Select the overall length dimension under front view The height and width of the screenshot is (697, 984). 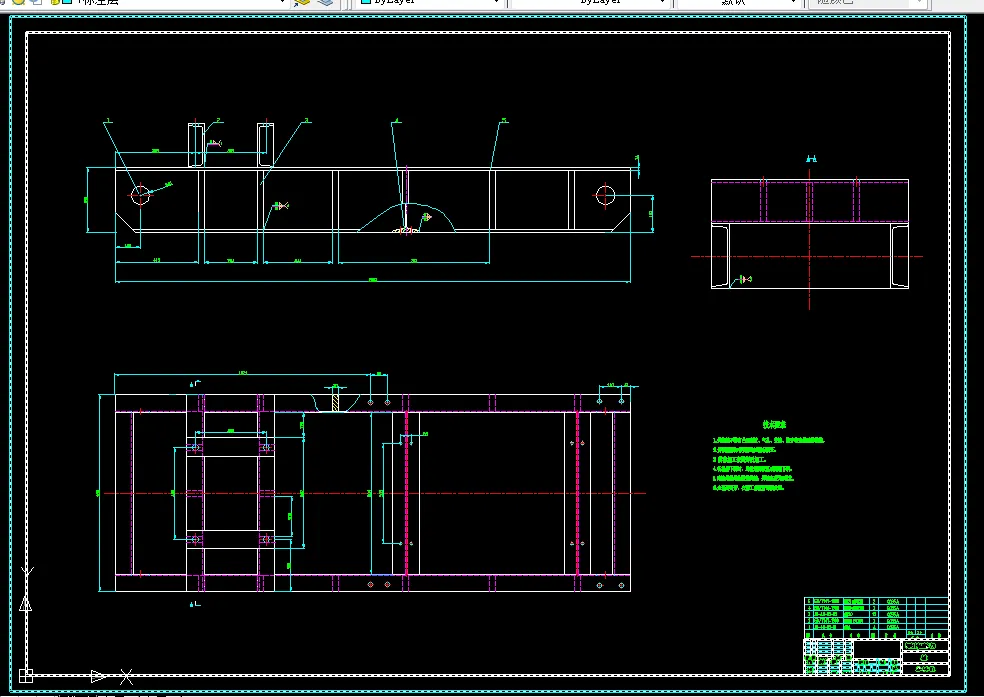click(373, 280)
